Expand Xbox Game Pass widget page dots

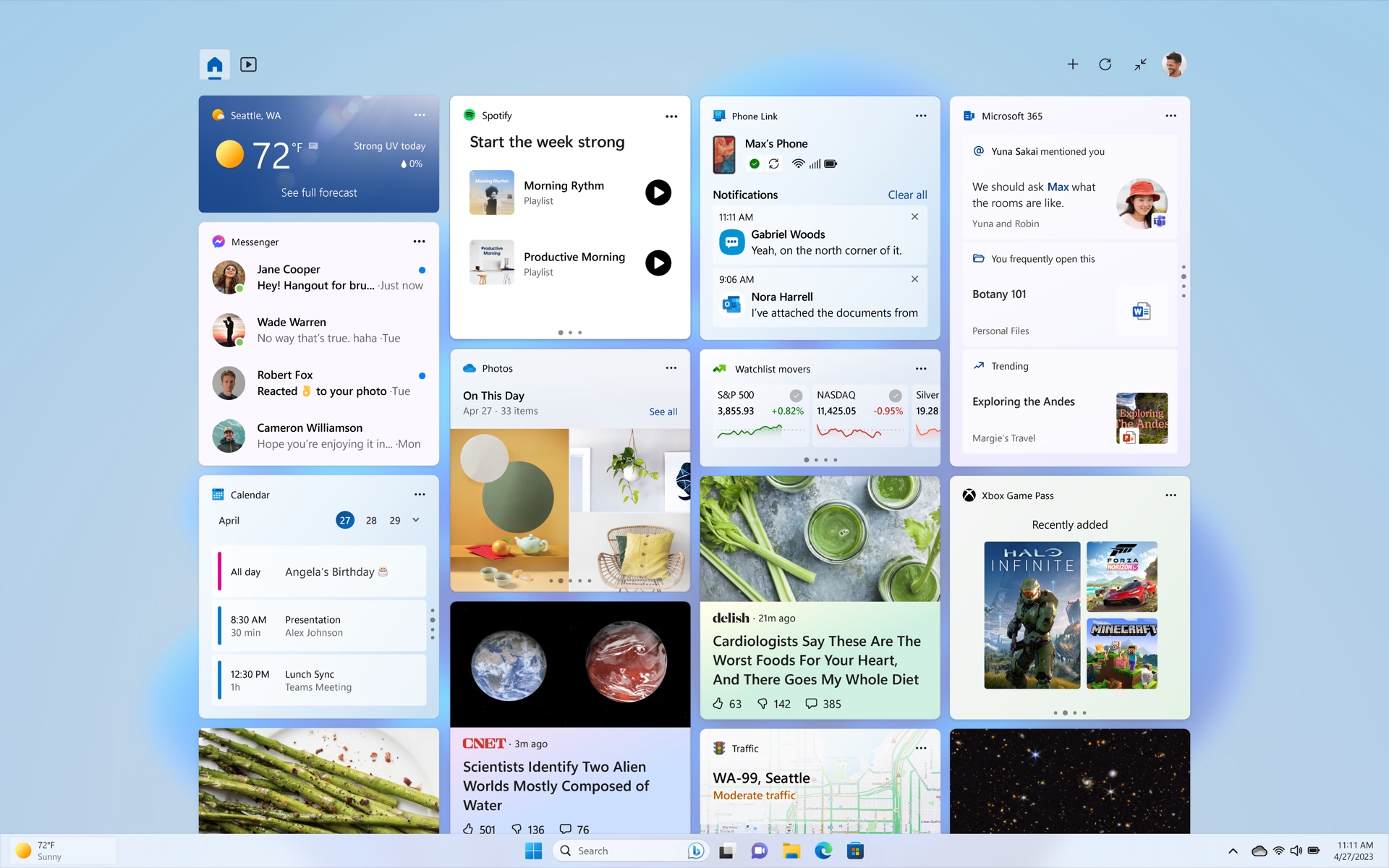(1070, 713)
